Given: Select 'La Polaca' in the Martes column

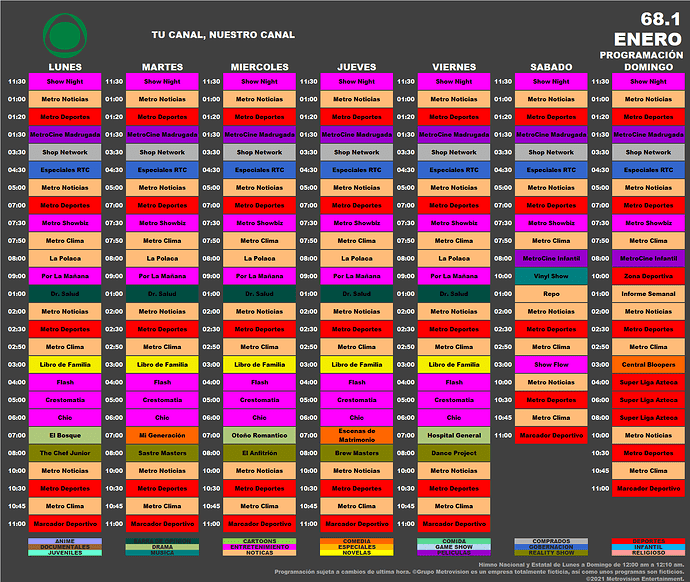Looking at the screenshot, I should coord(162,259).
